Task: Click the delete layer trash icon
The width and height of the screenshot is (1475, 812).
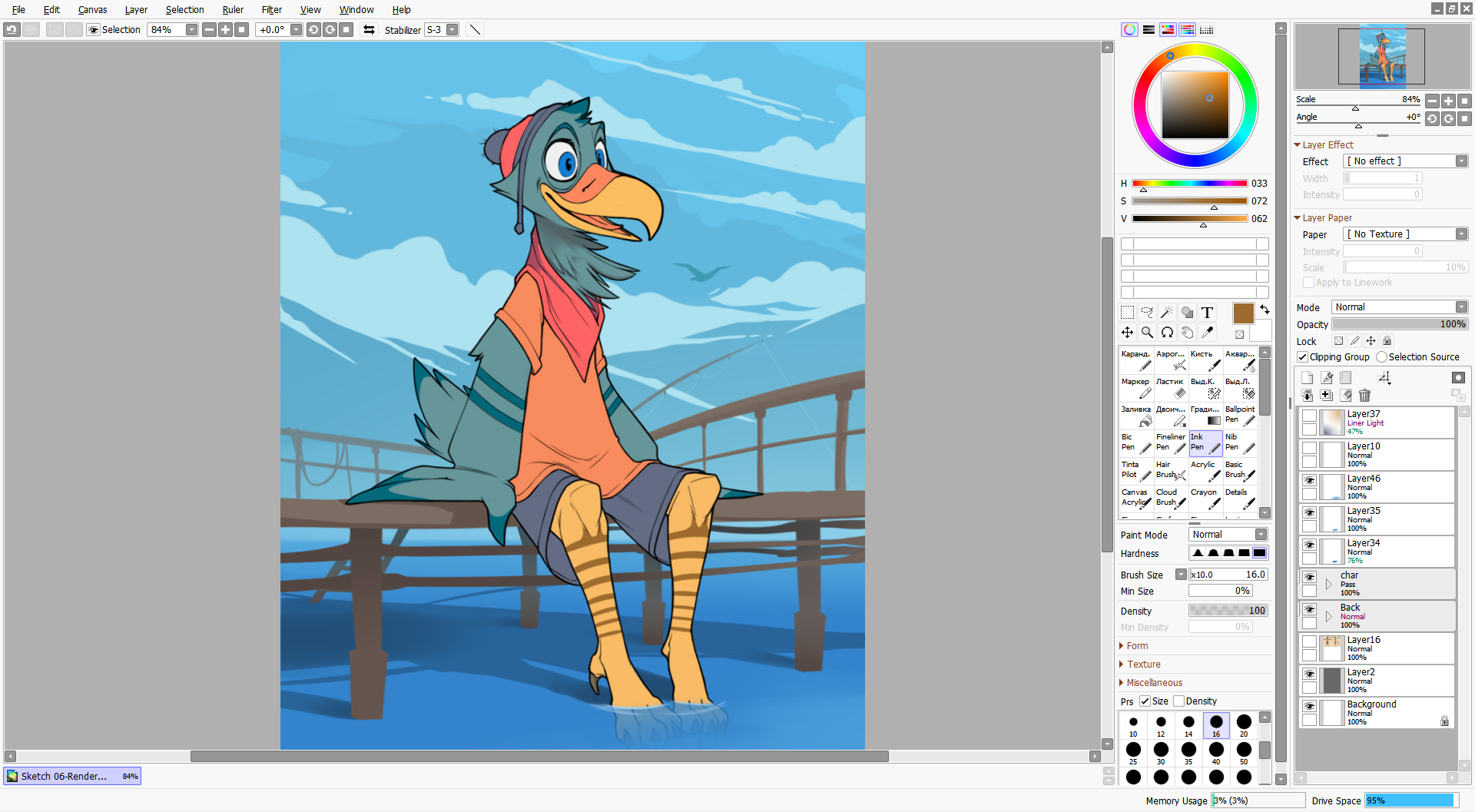Action: (x=1364, y=395)
